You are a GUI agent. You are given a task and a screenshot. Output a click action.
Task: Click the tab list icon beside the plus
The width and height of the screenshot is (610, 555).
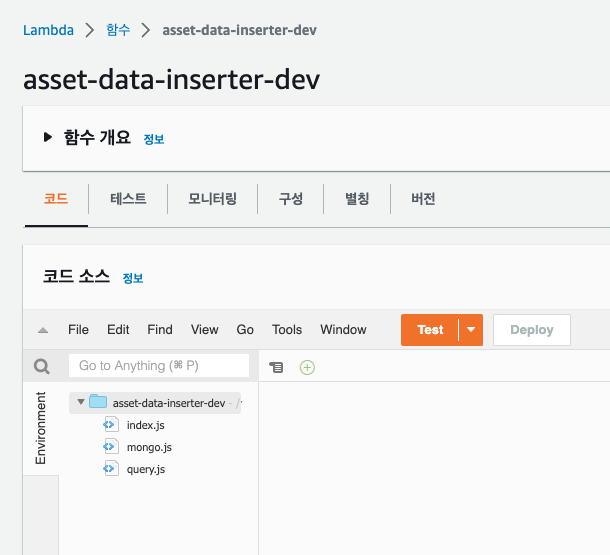277,367
